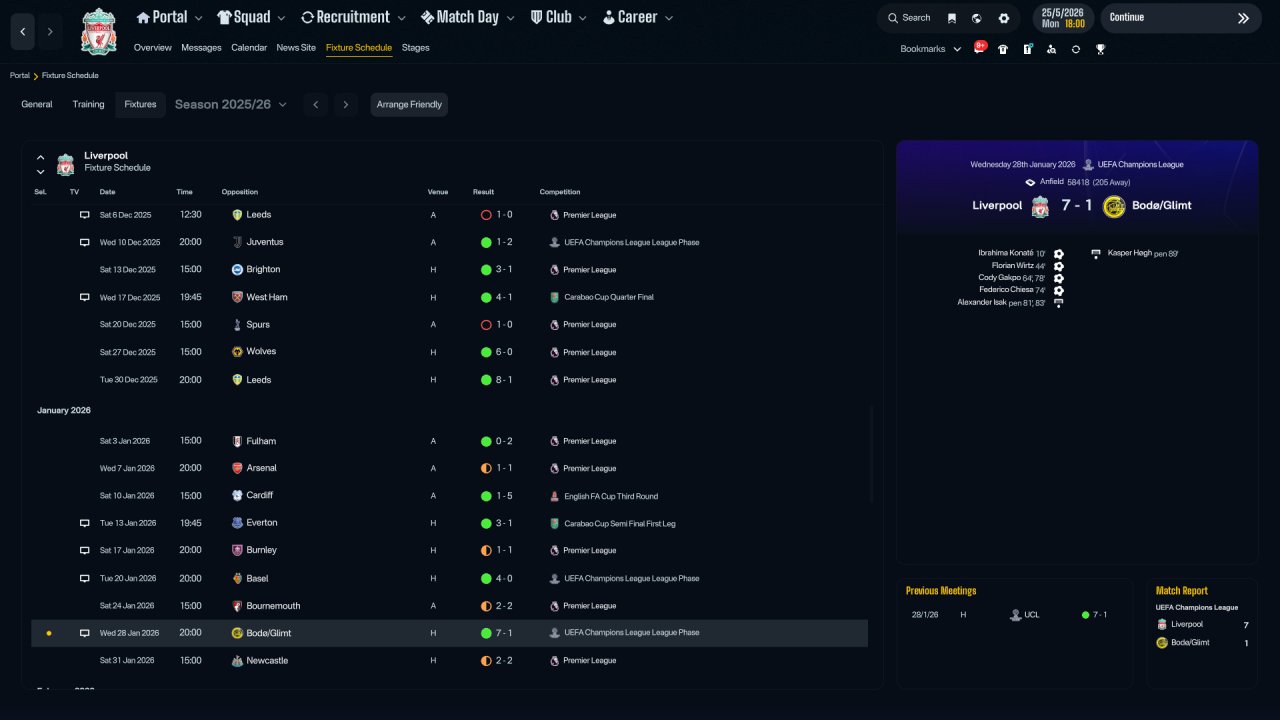Go back using the header back arrow
The width and height of the screenshot is (1280, 720).
click(23, 32)
